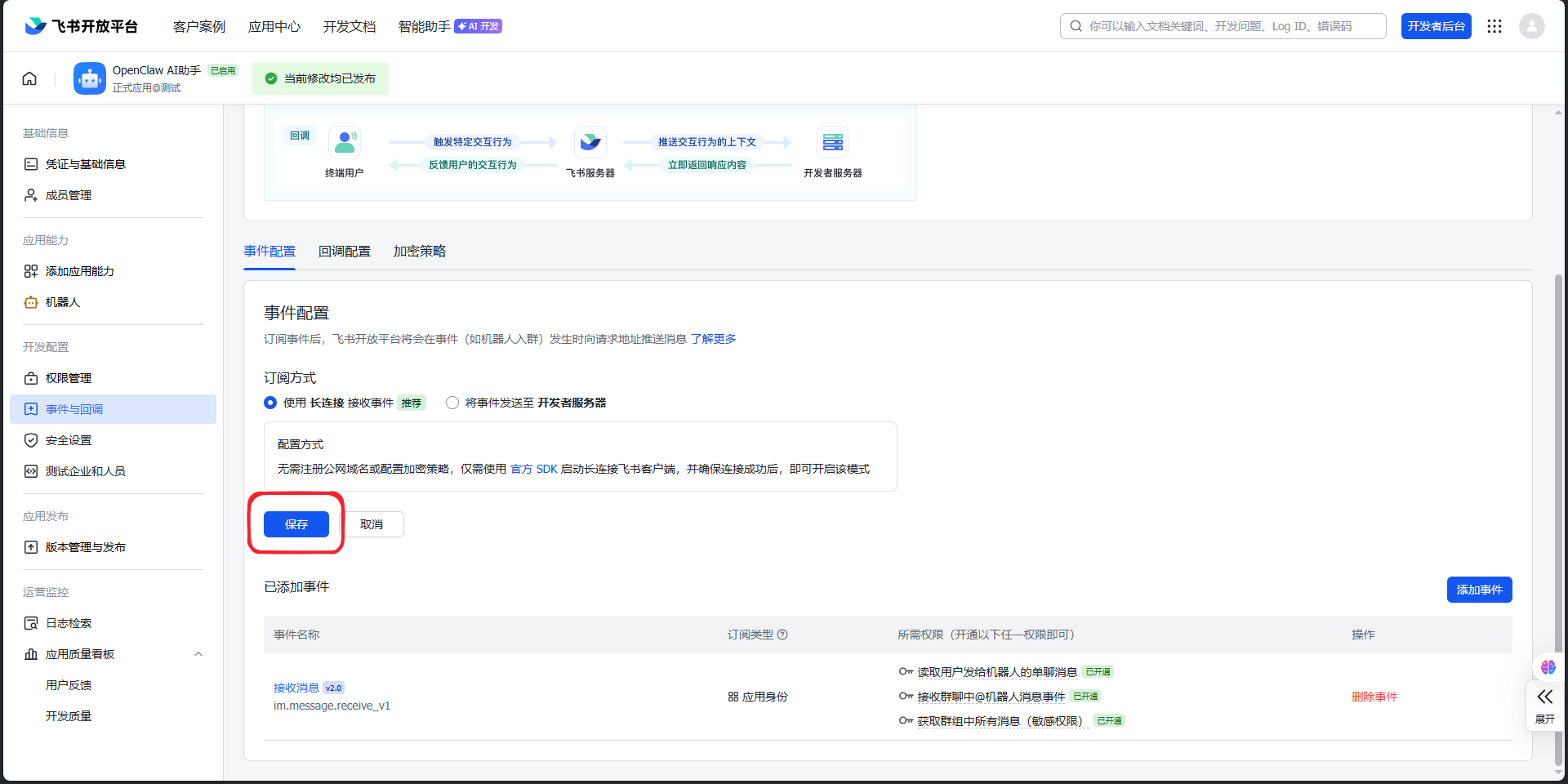Open 开发文档 in top navigation
Screen dimensions: 1568x784
350,27
